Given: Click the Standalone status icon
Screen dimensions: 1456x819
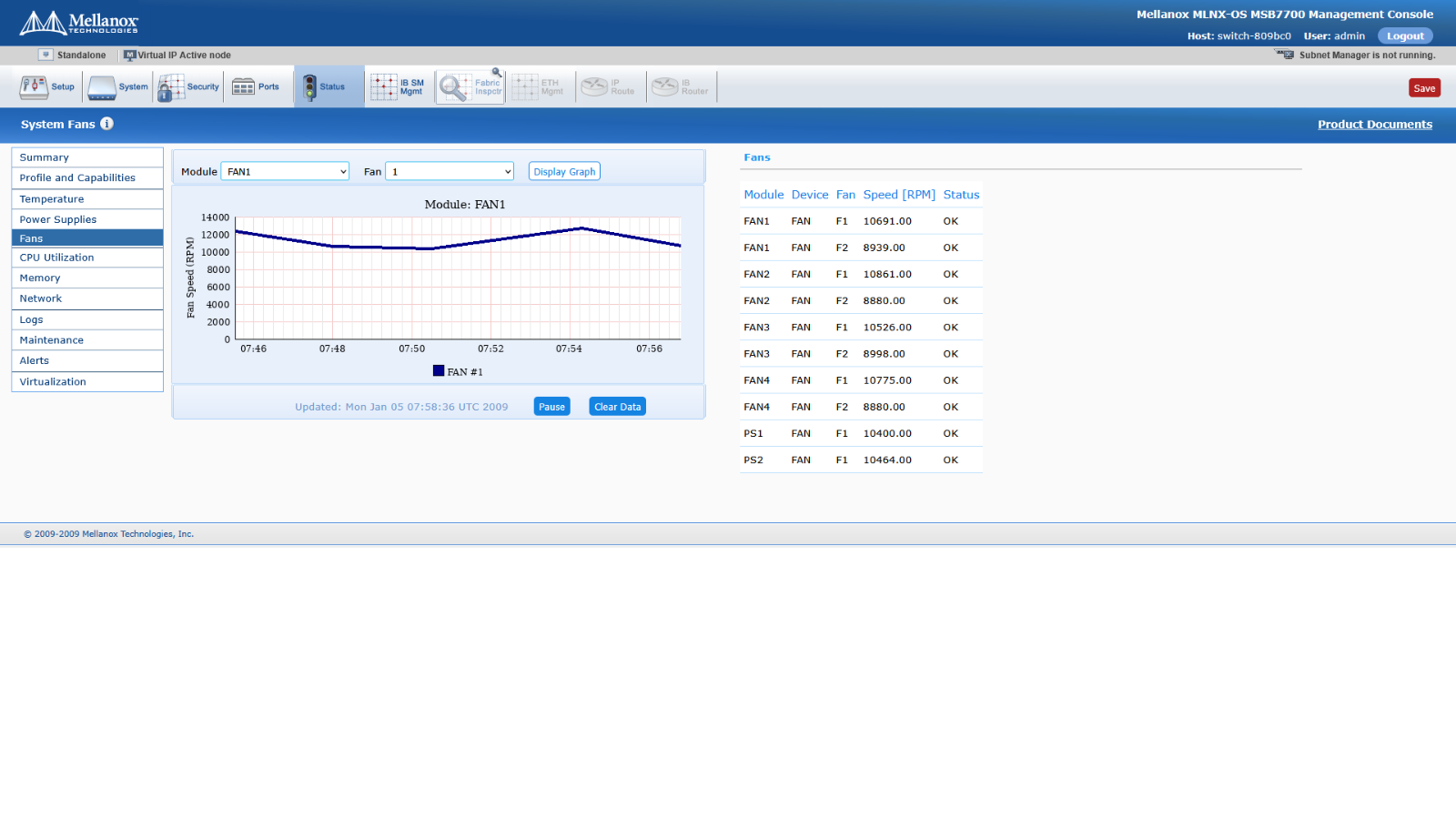Looking at the screenshot, I should pos(45,55).
